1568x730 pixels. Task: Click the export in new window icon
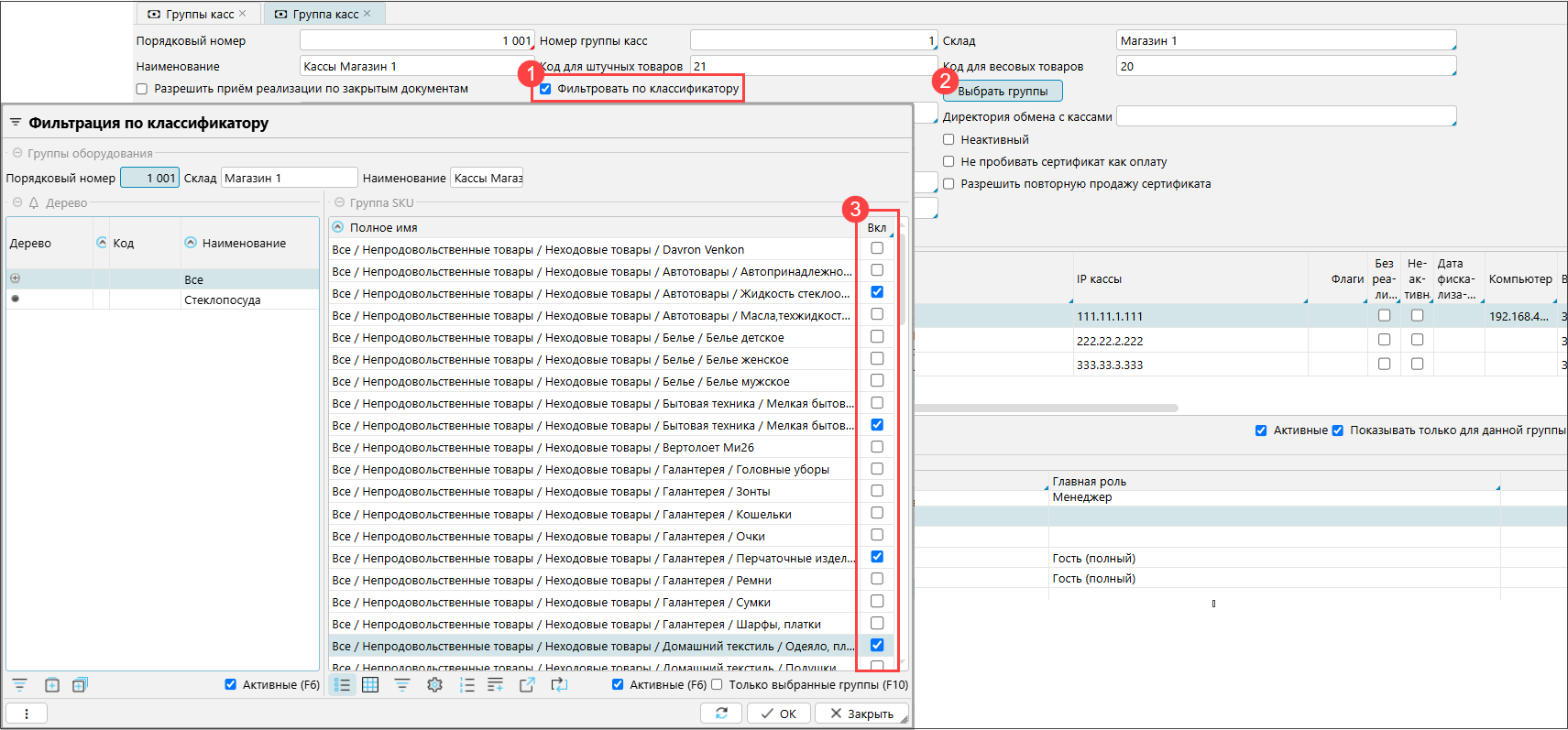(527, 685)
